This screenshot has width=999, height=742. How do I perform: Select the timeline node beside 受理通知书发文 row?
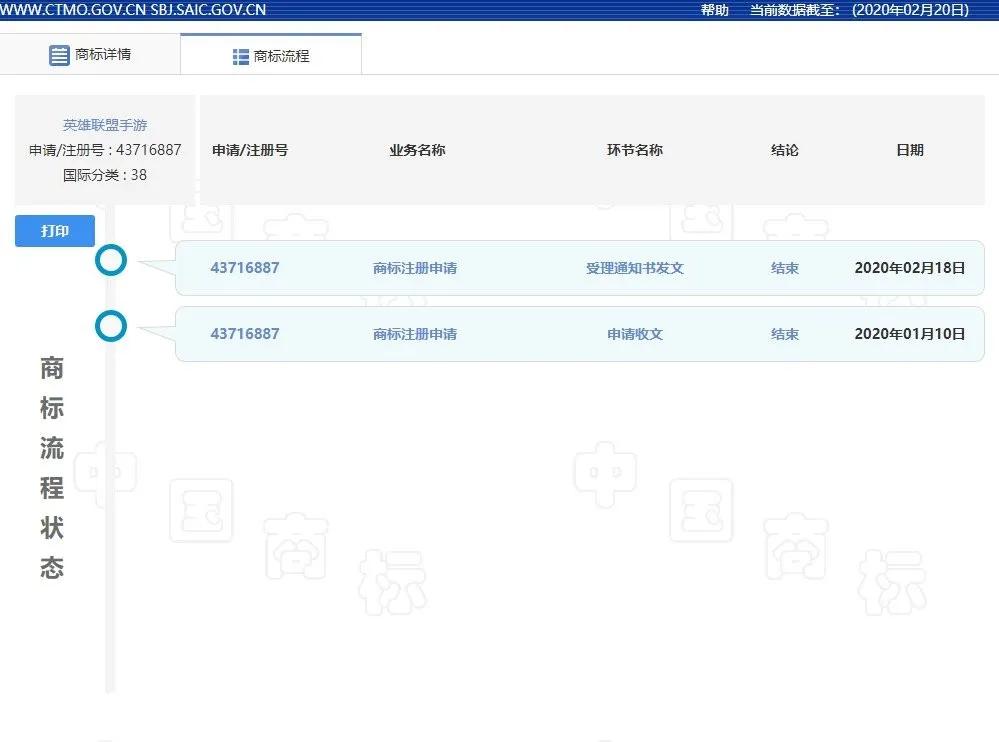pos(111,260)
